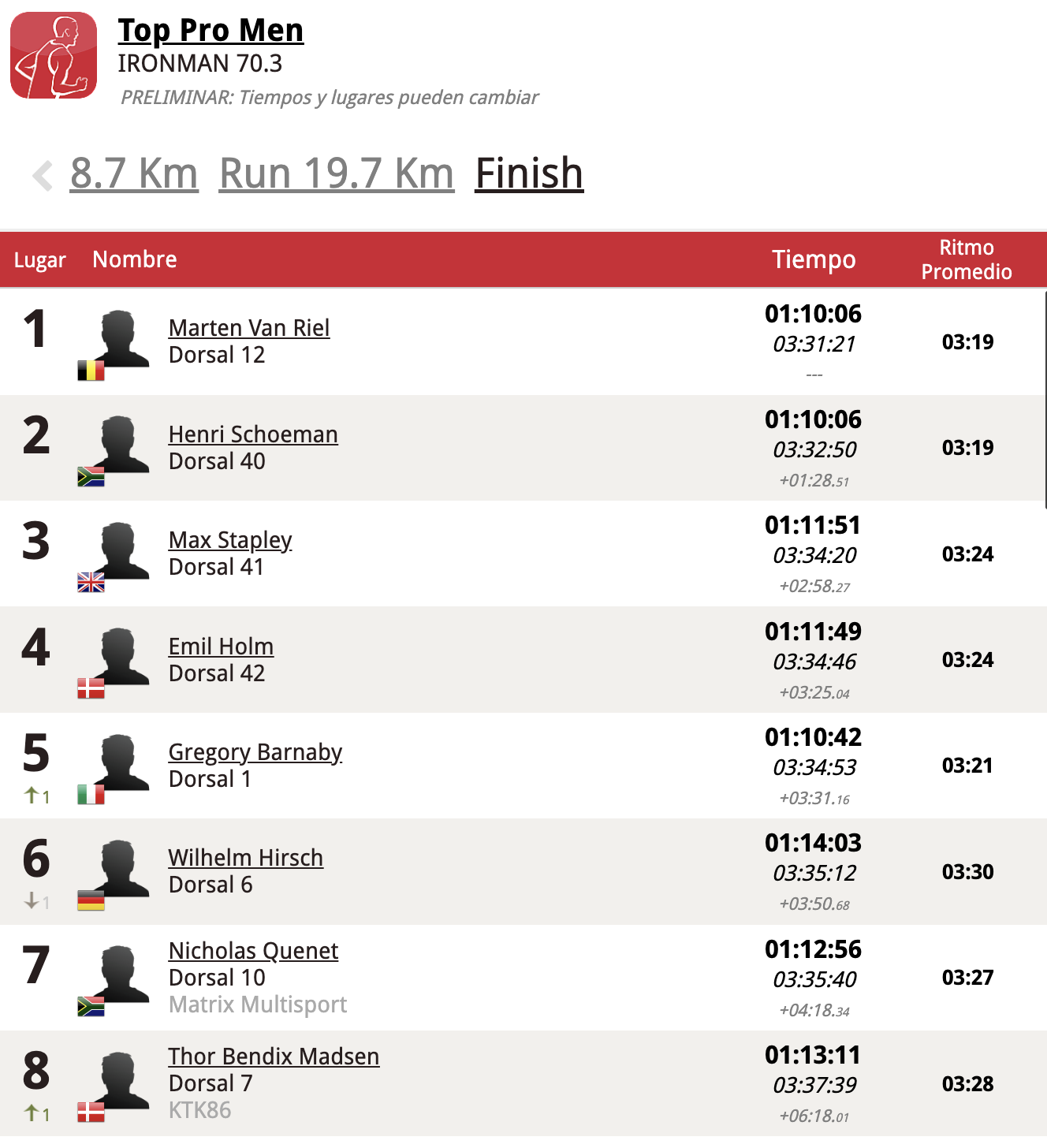1047x1148 pixels.
Task: Click the Tiempo column header
Action: tap(814, 259)
